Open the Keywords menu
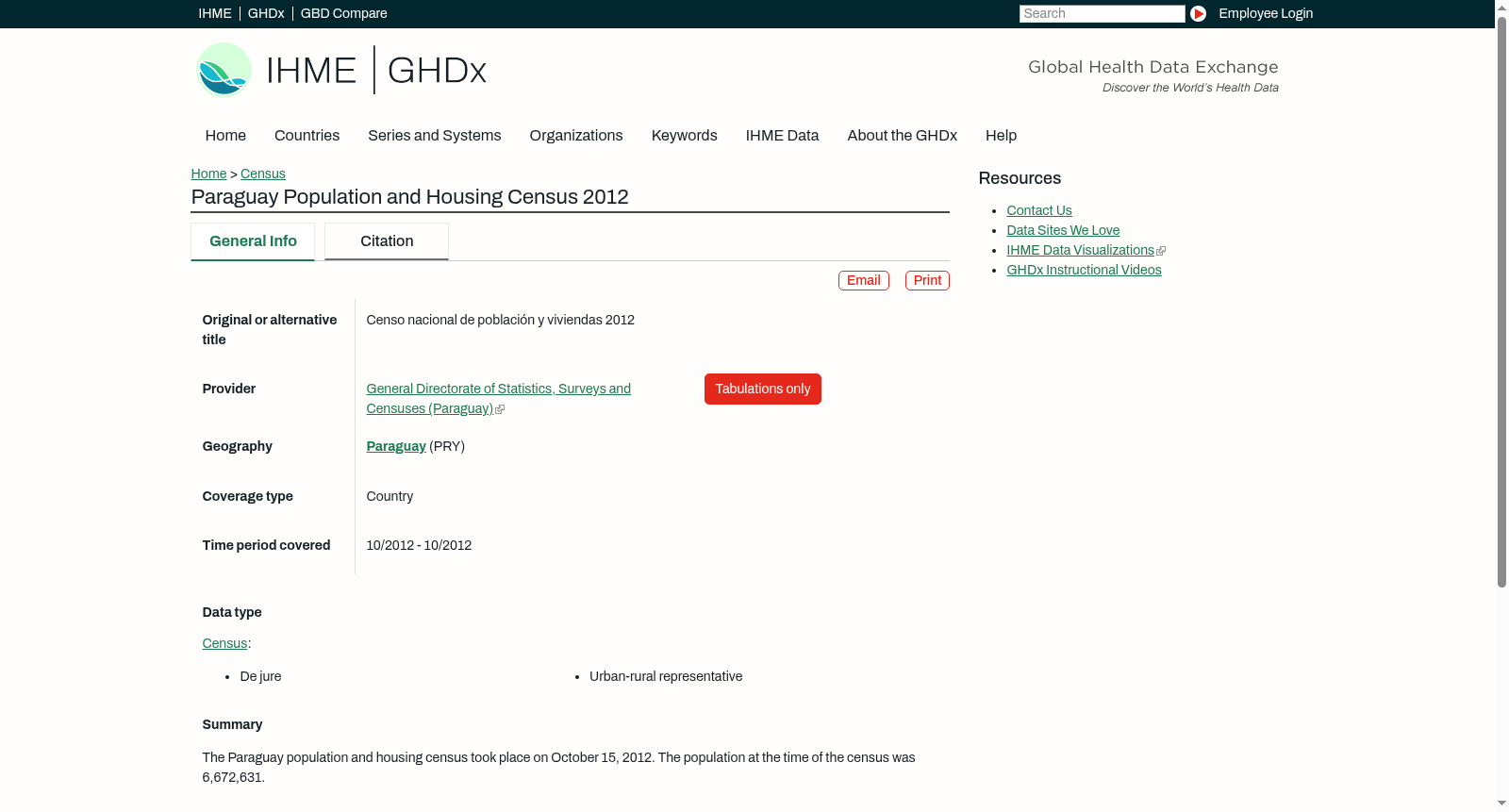 point(685,136)
